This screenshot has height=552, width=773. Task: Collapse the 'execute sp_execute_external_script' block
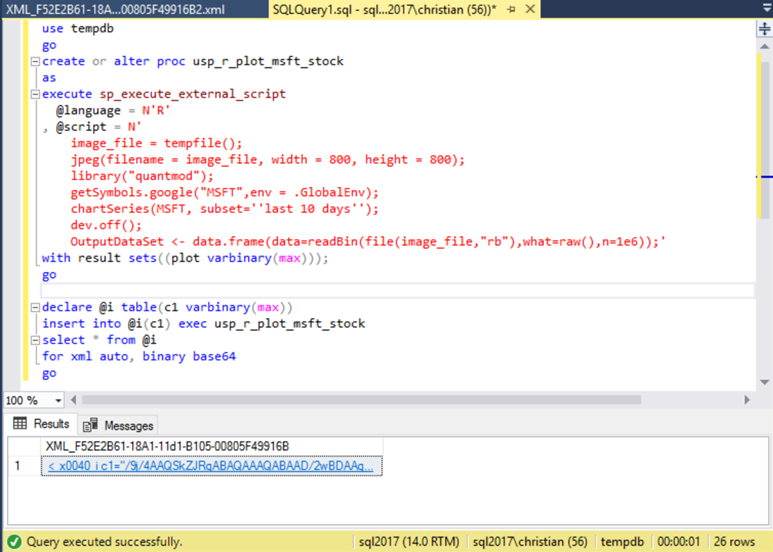(35, 94)
